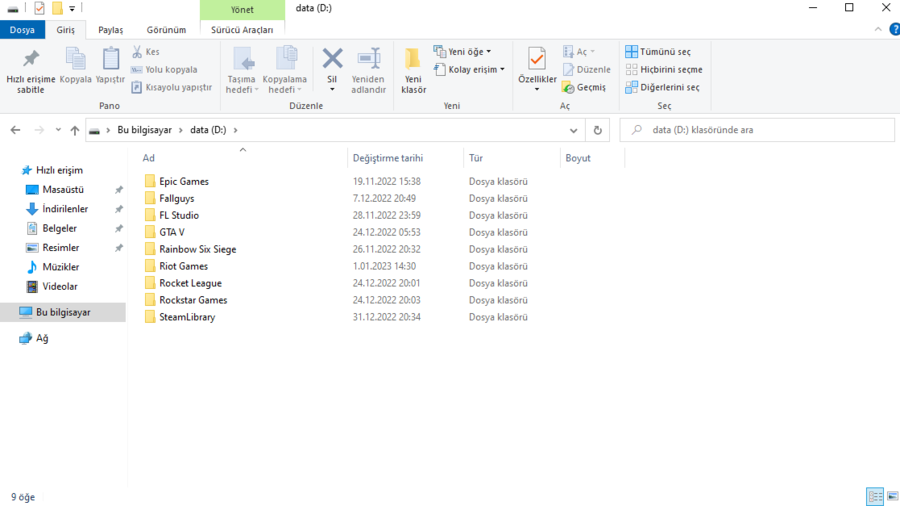Select Ağ network in the sidebar
Image resolution: width=900 pixels, height=506 pixels.
click(x=34, y=338)
